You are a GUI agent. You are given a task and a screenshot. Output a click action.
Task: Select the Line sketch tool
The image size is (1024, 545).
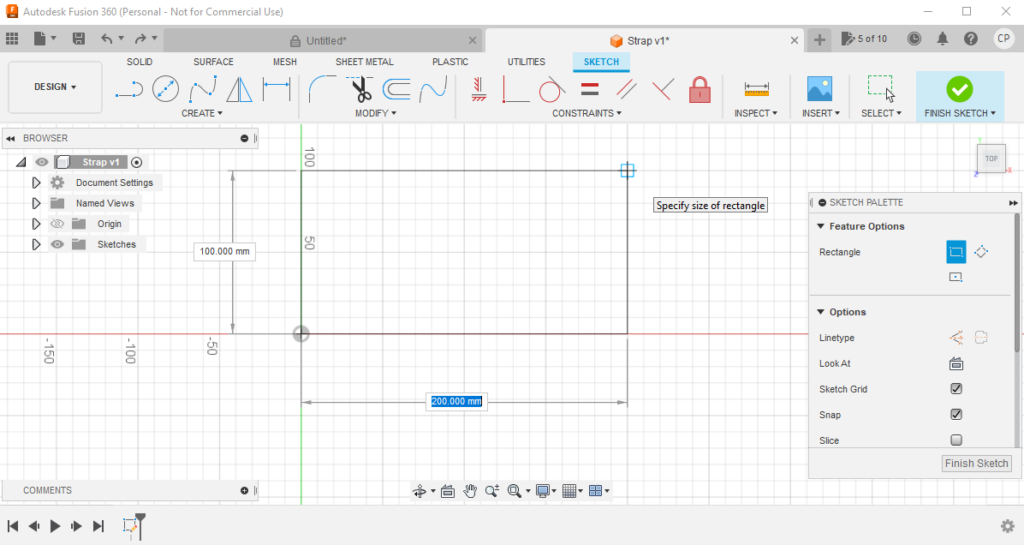pyautogui.click(x=129, y=90)
